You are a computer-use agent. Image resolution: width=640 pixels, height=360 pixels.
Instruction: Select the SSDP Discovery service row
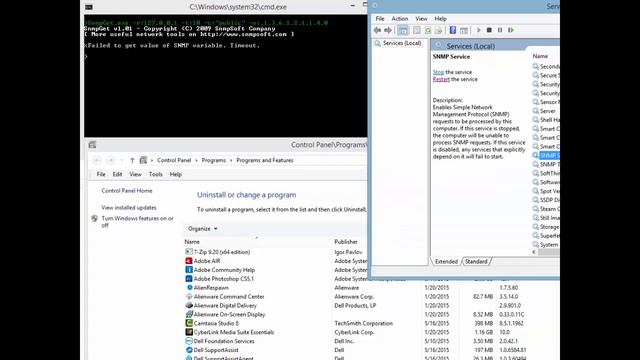(546, 200)
